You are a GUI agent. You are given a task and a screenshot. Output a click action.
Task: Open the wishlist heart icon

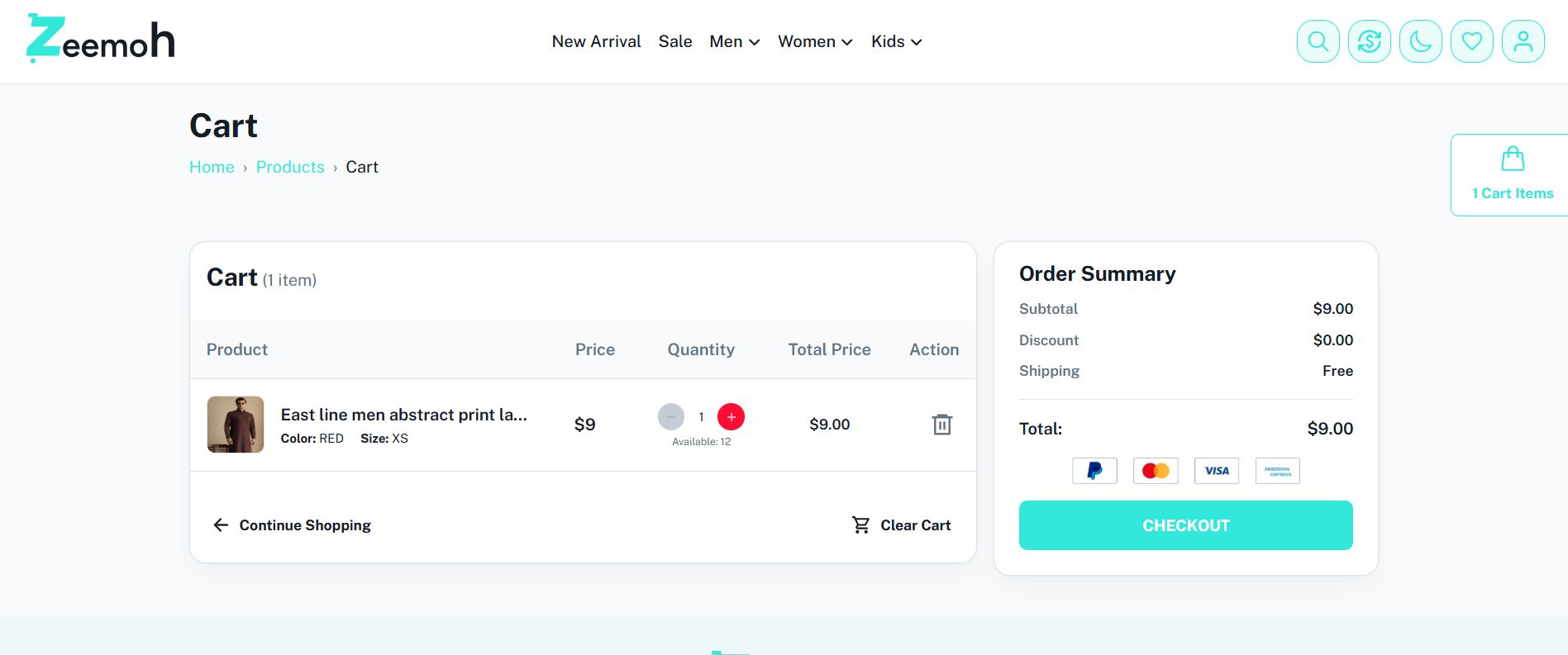click(1471, 41)
